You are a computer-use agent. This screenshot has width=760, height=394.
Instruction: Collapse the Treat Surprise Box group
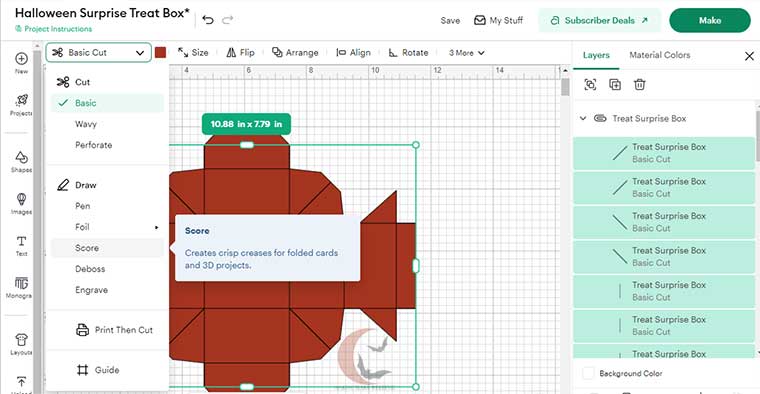point(583,118)
